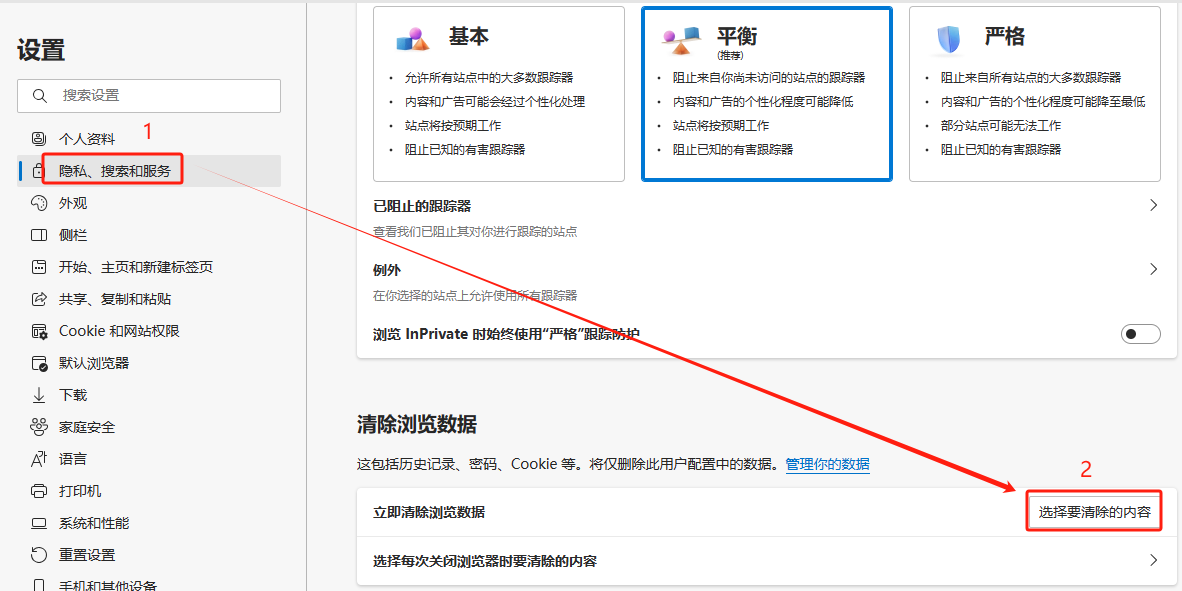The height and width of the screenshot is (591, 1182).
Task: Click the Strict (严格) shield icon
Action: (948, 39)
